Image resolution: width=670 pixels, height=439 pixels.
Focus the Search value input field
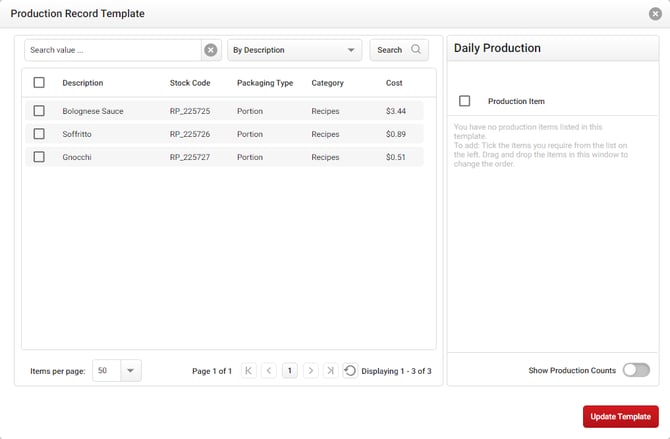(x=113, y=50)
